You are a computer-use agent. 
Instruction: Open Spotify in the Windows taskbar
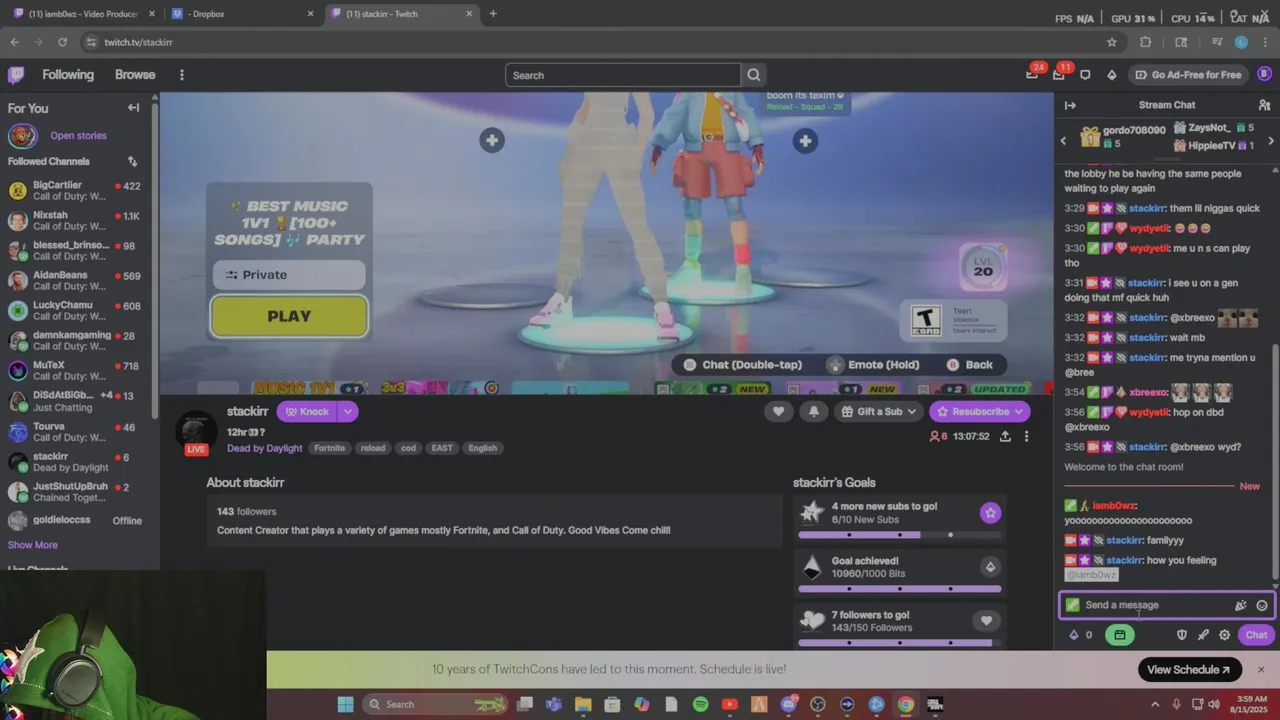tap(700, 704)
